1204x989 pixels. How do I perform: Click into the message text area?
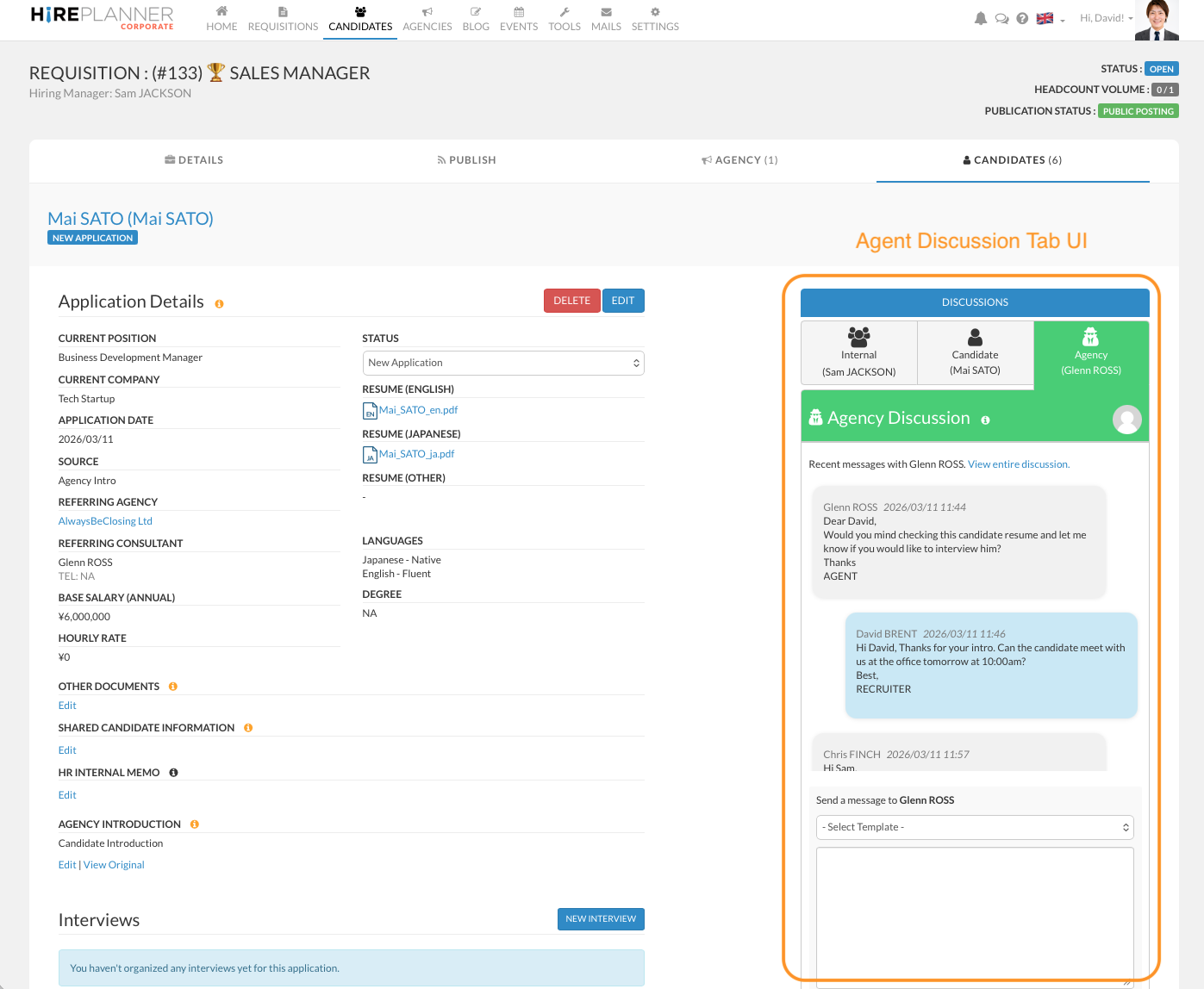point(974,913)
